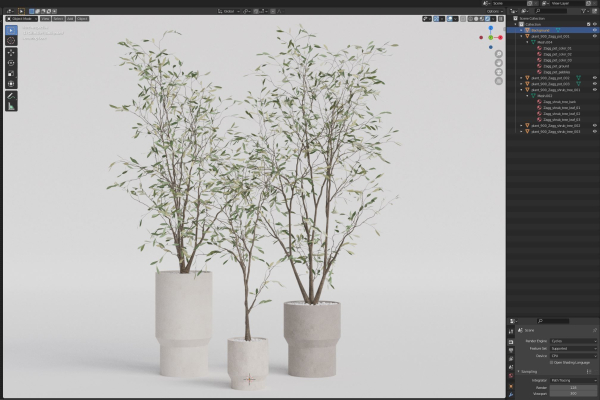Screen dimensions: 600x400
Task: Hide Collection with its eye icon
Action: (595, 24)
